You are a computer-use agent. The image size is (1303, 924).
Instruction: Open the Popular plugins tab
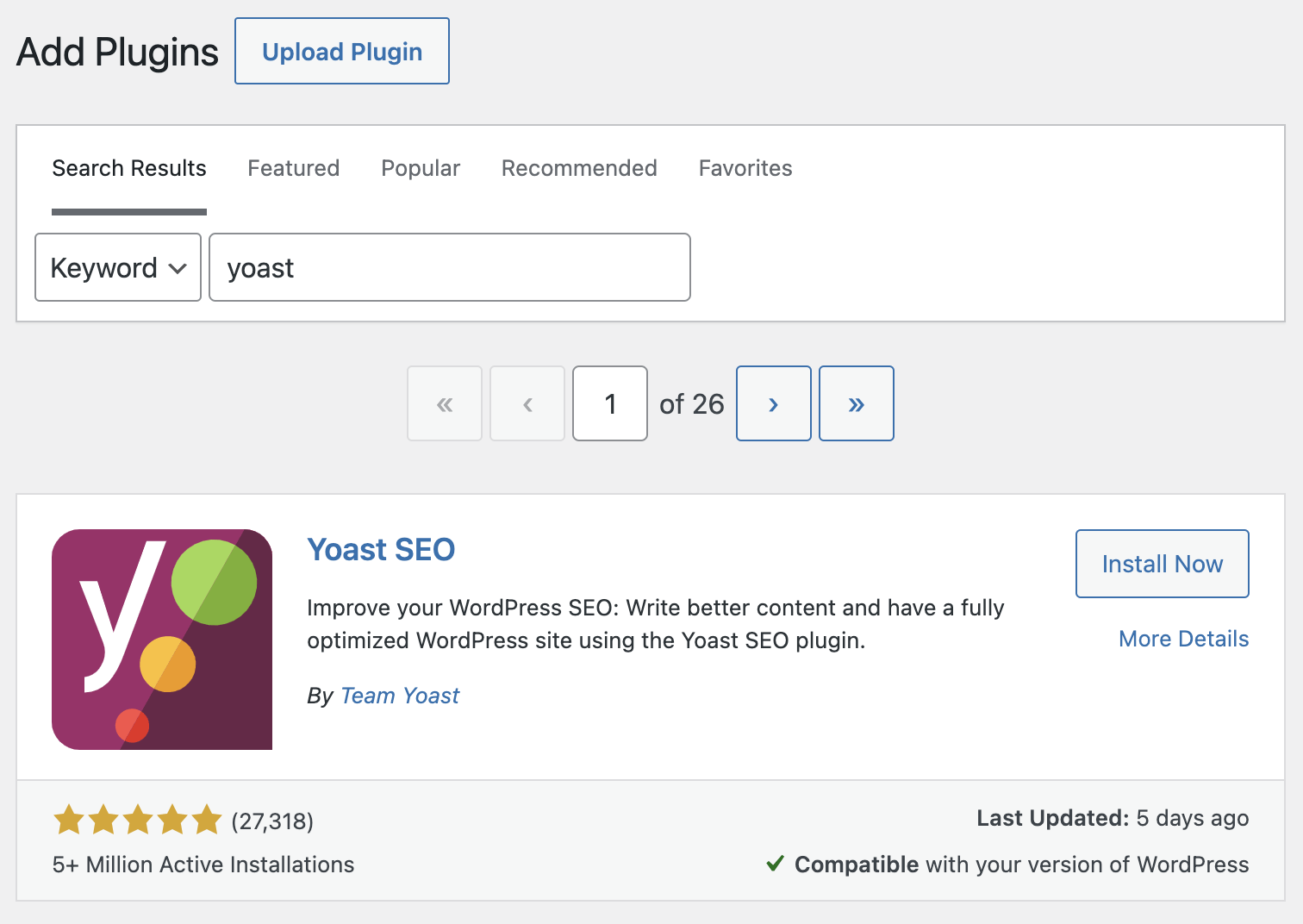[x=420, y=168]
